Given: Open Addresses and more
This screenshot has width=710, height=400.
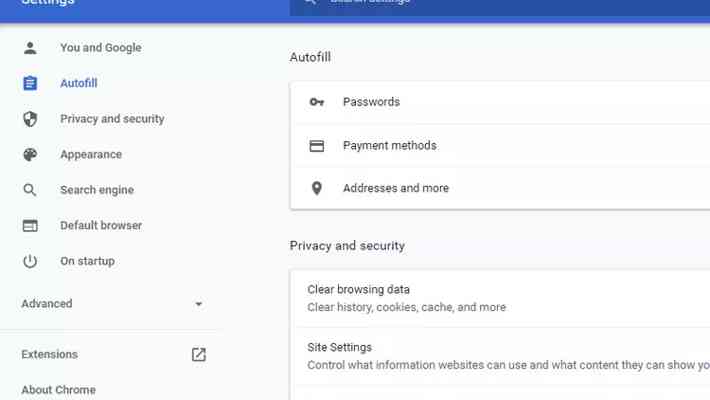Looking at the screenshot, I should 500,188.
